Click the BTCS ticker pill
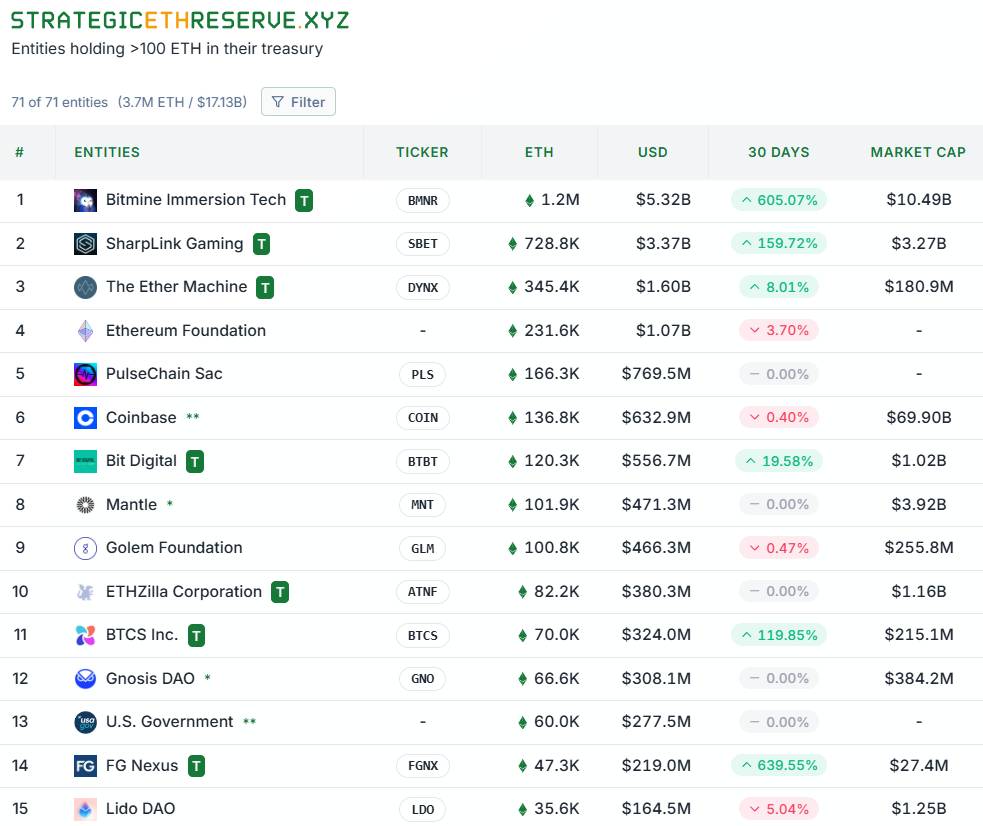Image resolution: width=983 pixels, height=826 pixels. click(x=423, y=635)
